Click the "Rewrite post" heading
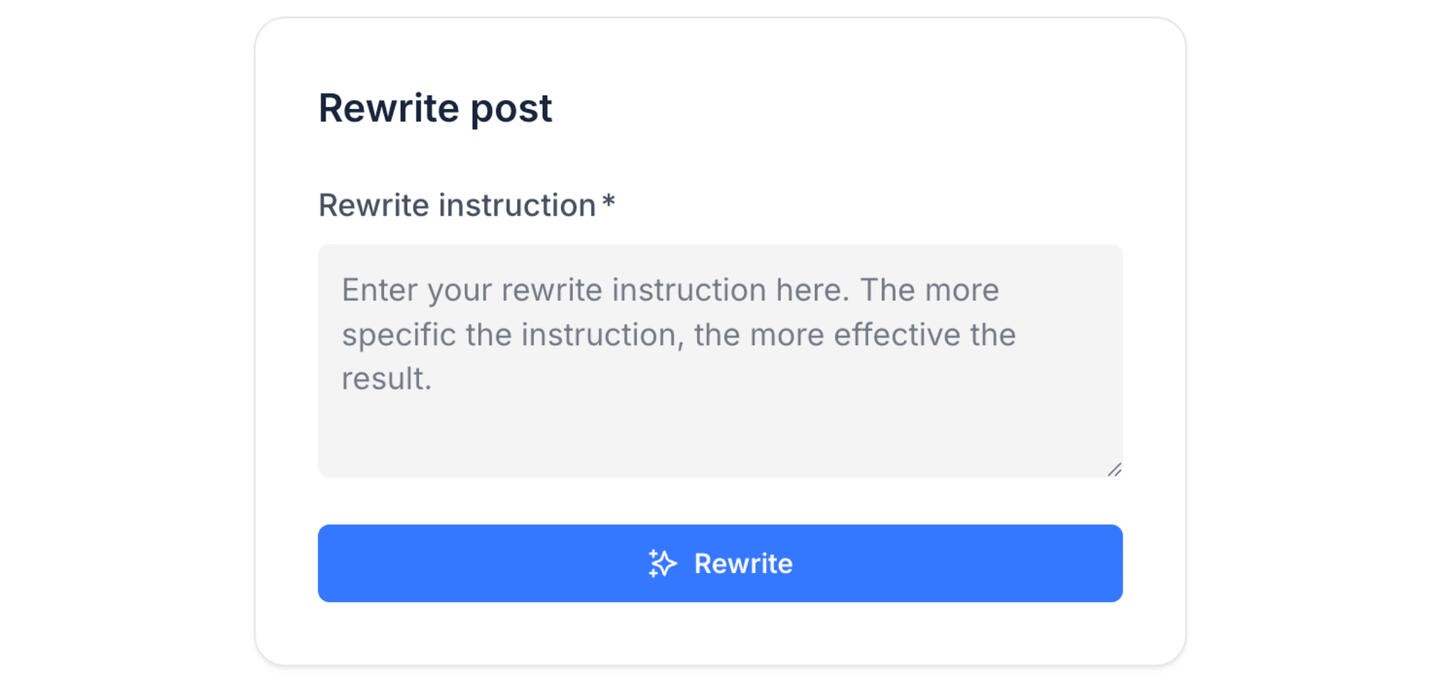 [x=435, y=108]
